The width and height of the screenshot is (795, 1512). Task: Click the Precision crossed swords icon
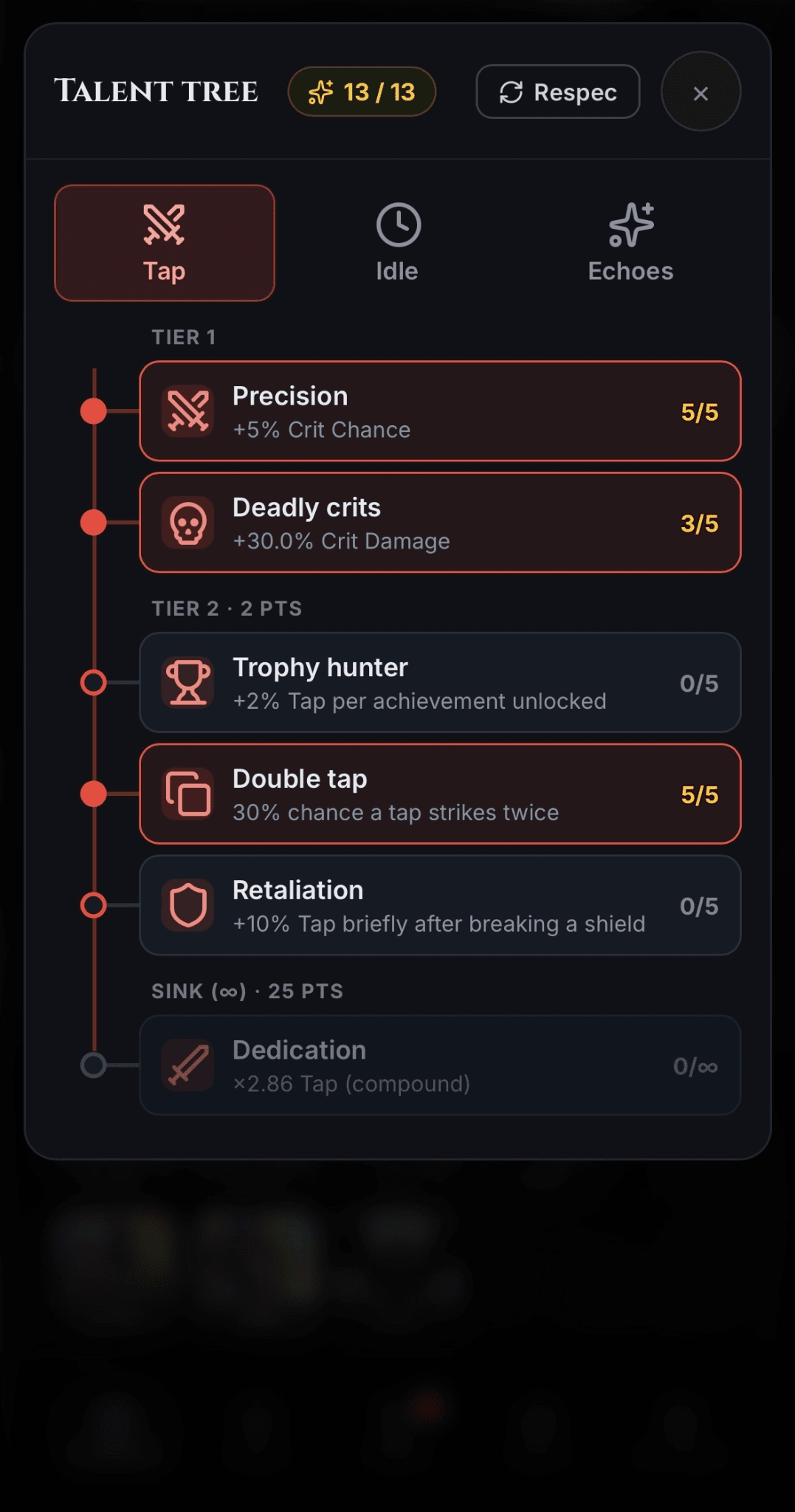(187, 411)
